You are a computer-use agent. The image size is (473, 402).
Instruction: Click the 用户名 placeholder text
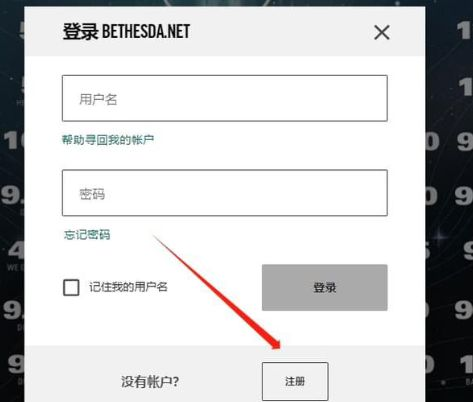[x=98, y=99]
